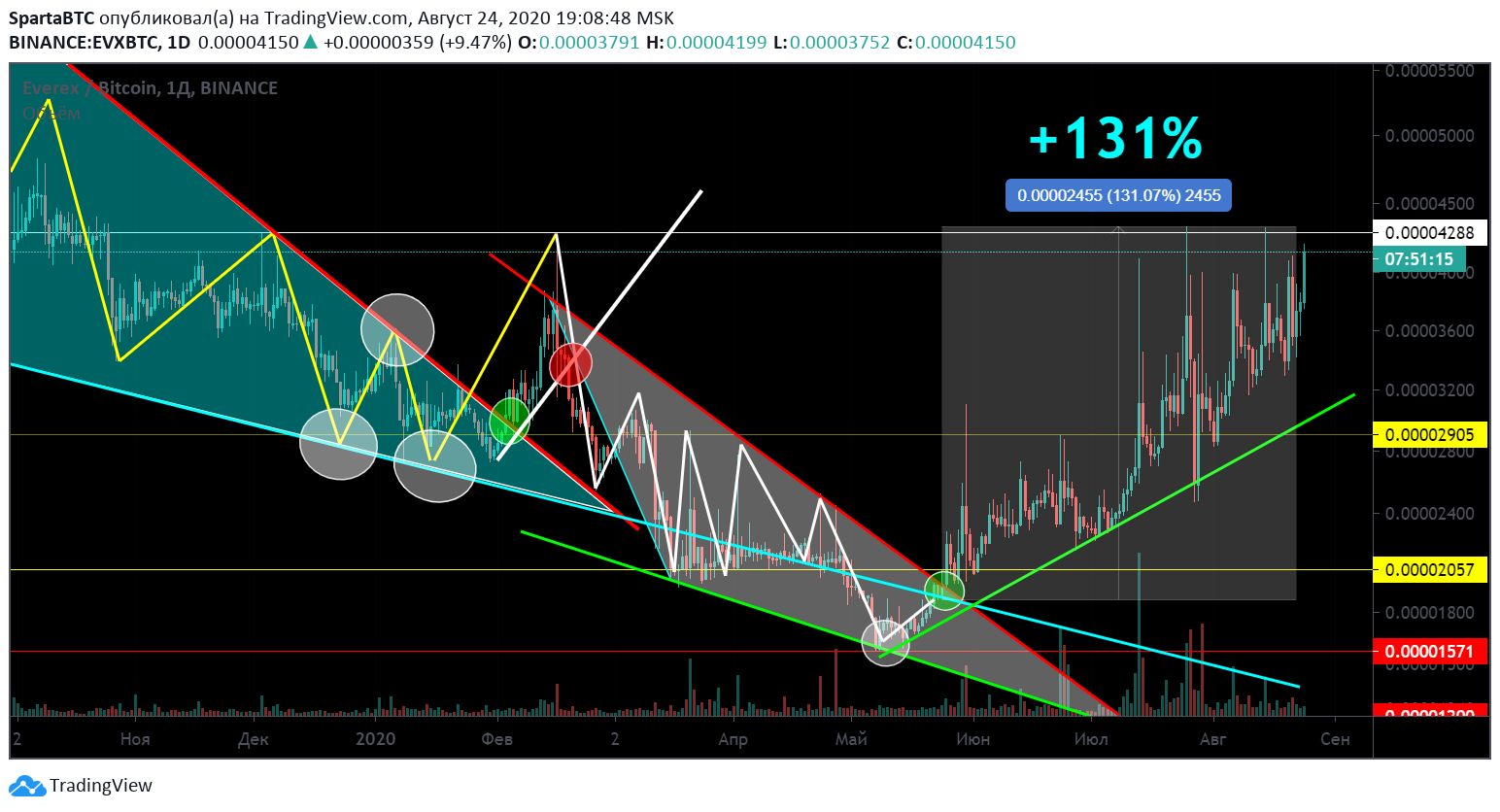
Task: Click the Май month label on time axis
Action: 851,739
